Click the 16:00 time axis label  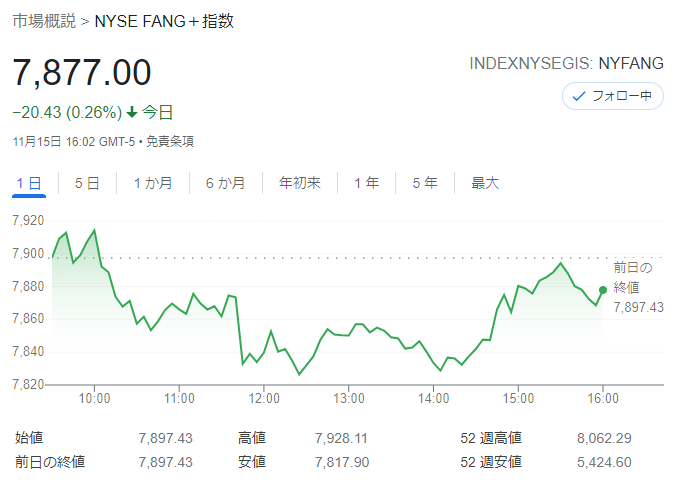[x=603, y=398]
